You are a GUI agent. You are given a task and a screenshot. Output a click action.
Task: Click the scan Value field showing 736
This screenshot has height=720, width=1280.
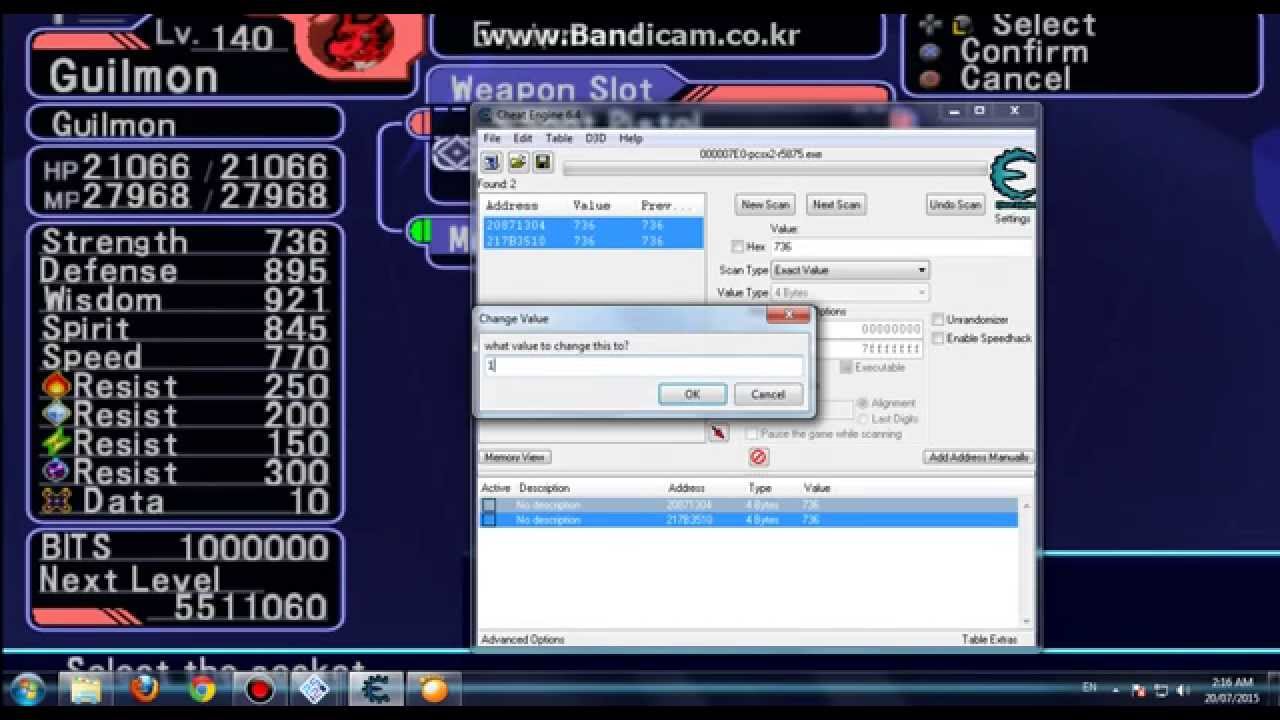(900, 246)
